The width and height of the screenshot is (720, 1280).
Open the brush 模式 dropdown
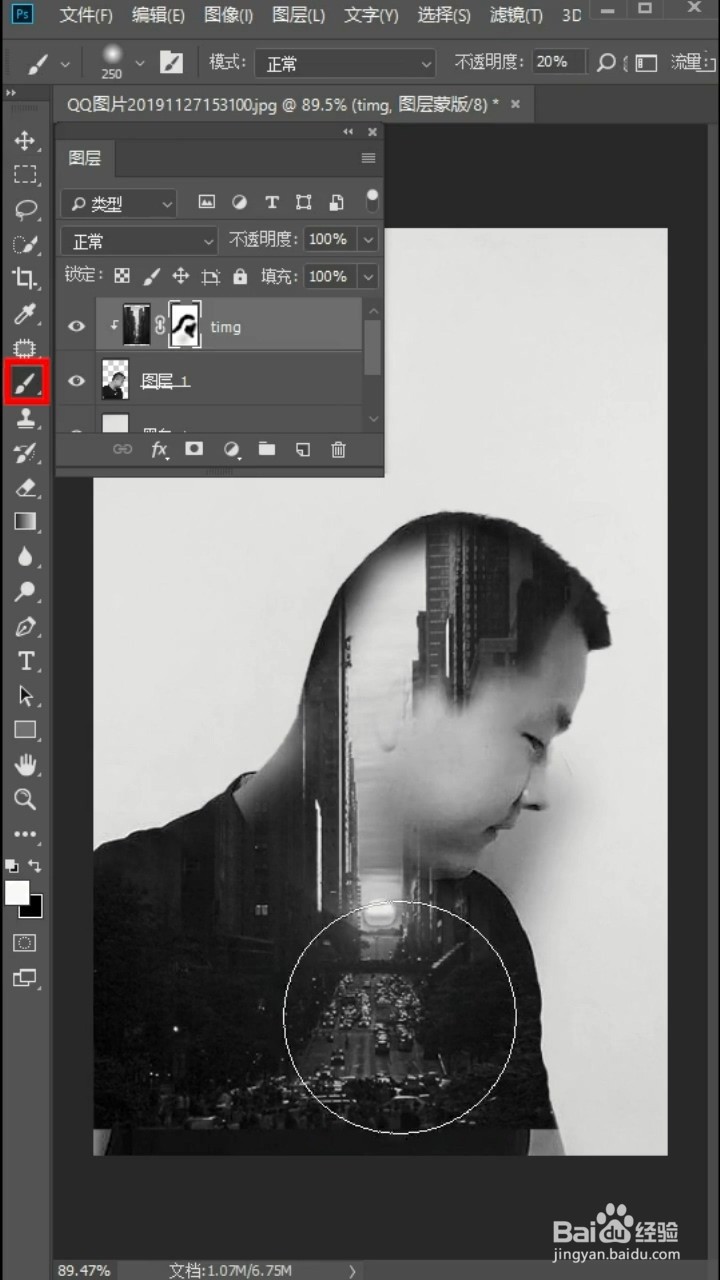coord(345,63)
